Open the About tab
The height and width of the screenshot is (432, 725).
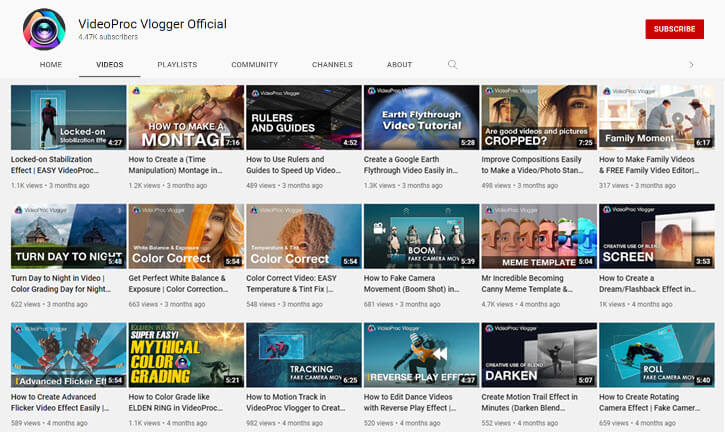399,65
